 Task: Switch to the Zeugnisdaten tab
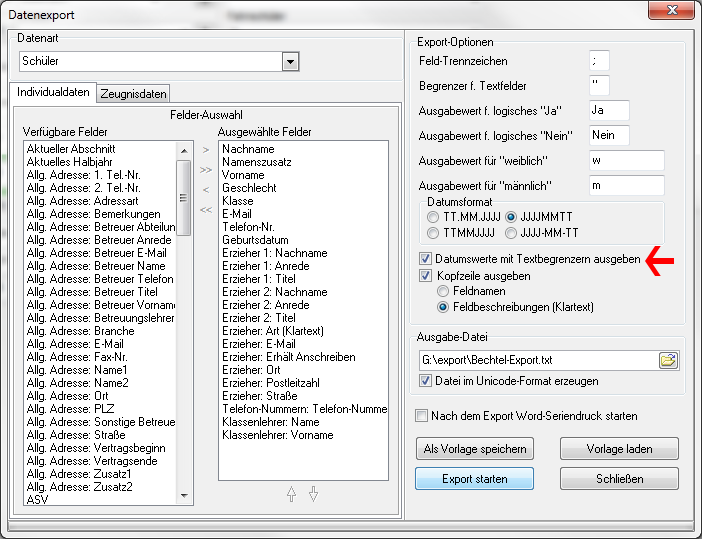coord(134,93)
